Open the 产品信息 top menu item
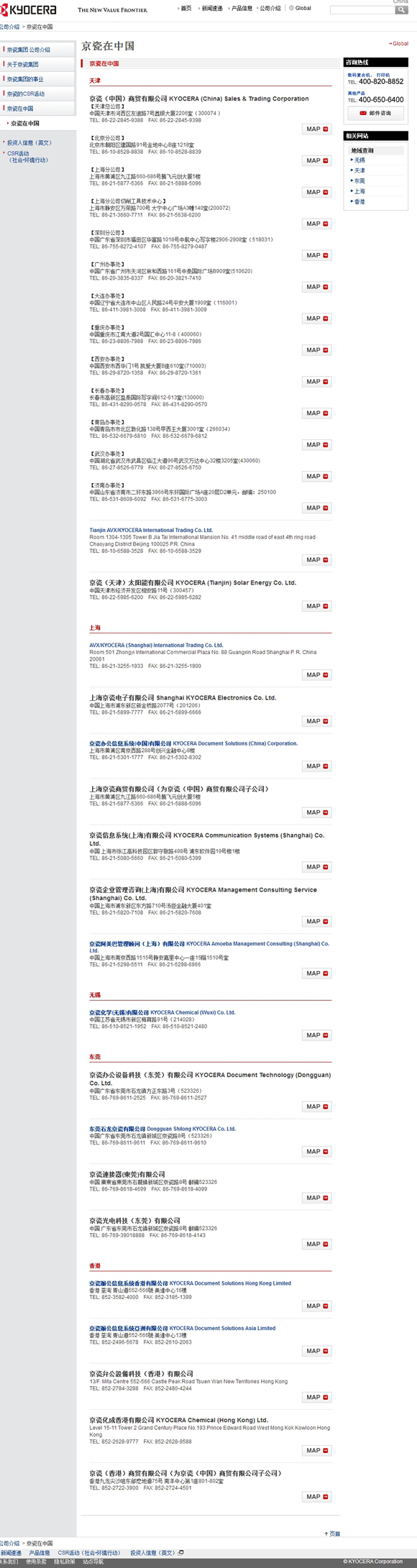 click(241, 9)
